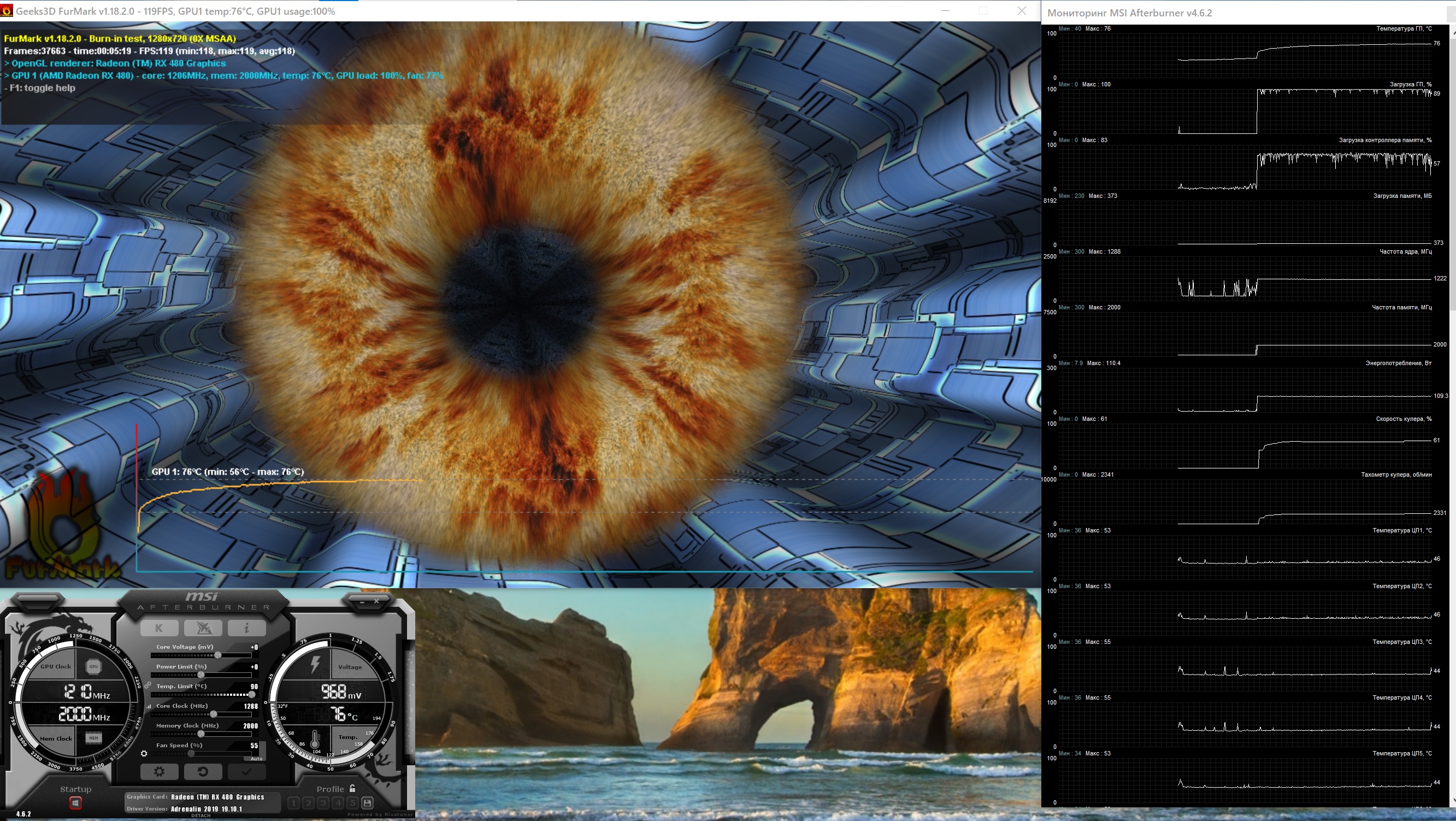Adjust the Core Voltage slider
The width and height of the screenshot is (1456, 821).
(x=201, y=655)
